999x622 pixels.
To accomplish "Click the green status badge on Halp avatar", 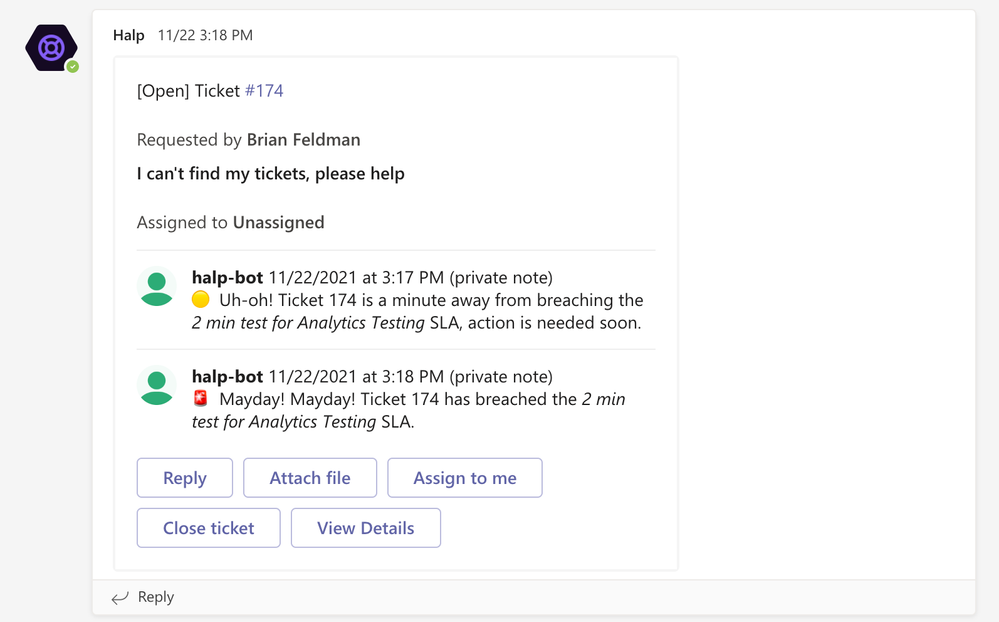I will (73, 66).
